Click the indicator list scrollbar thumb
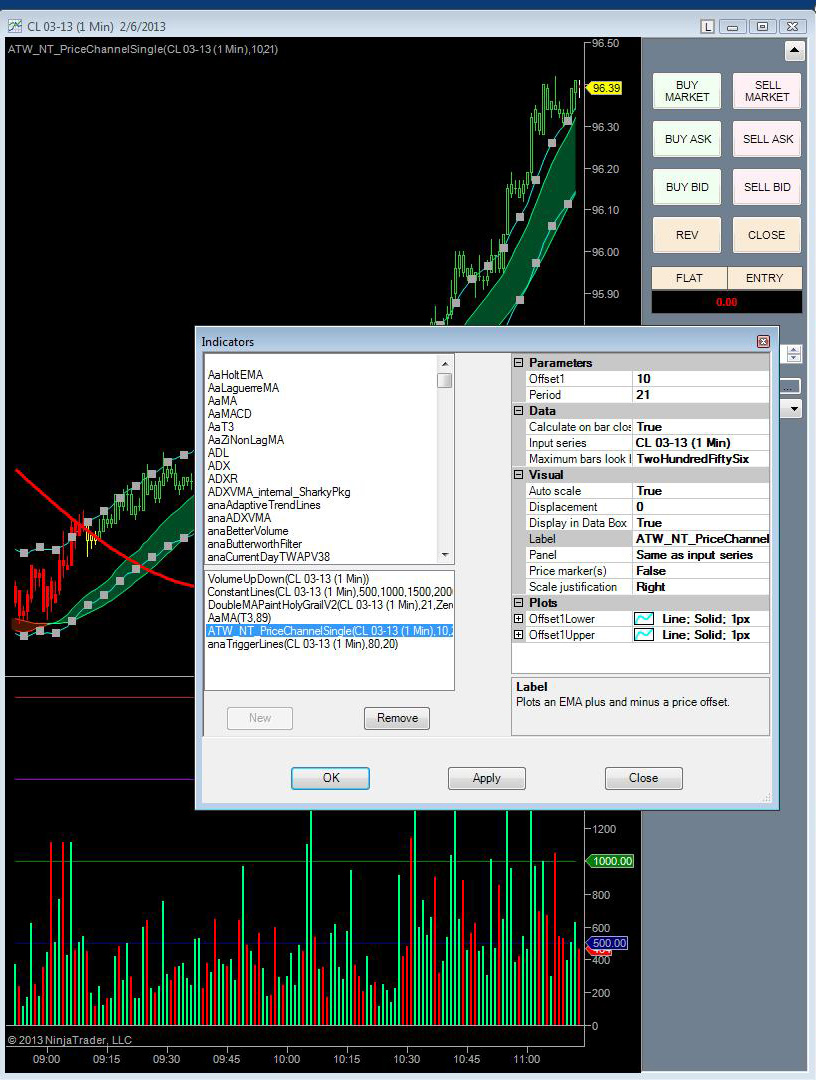Viewport: 816px width, 1080px height. pyautogui.click(x=445, y=380)
